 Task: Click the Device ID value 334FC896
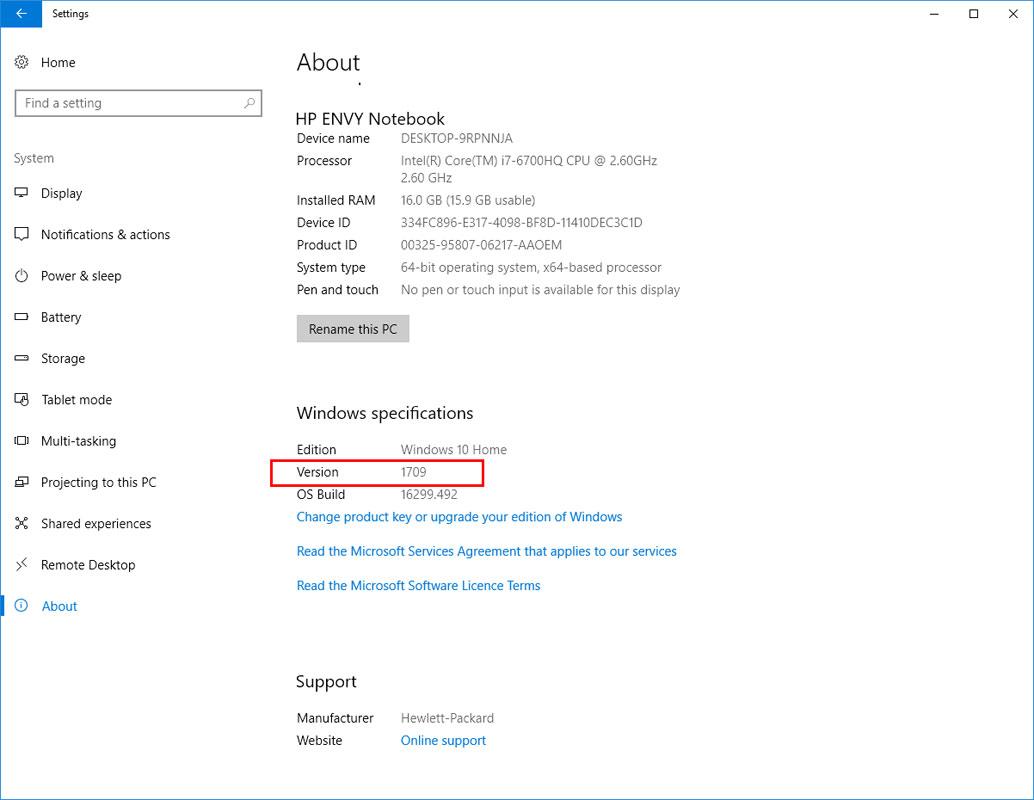pos(521,223)
